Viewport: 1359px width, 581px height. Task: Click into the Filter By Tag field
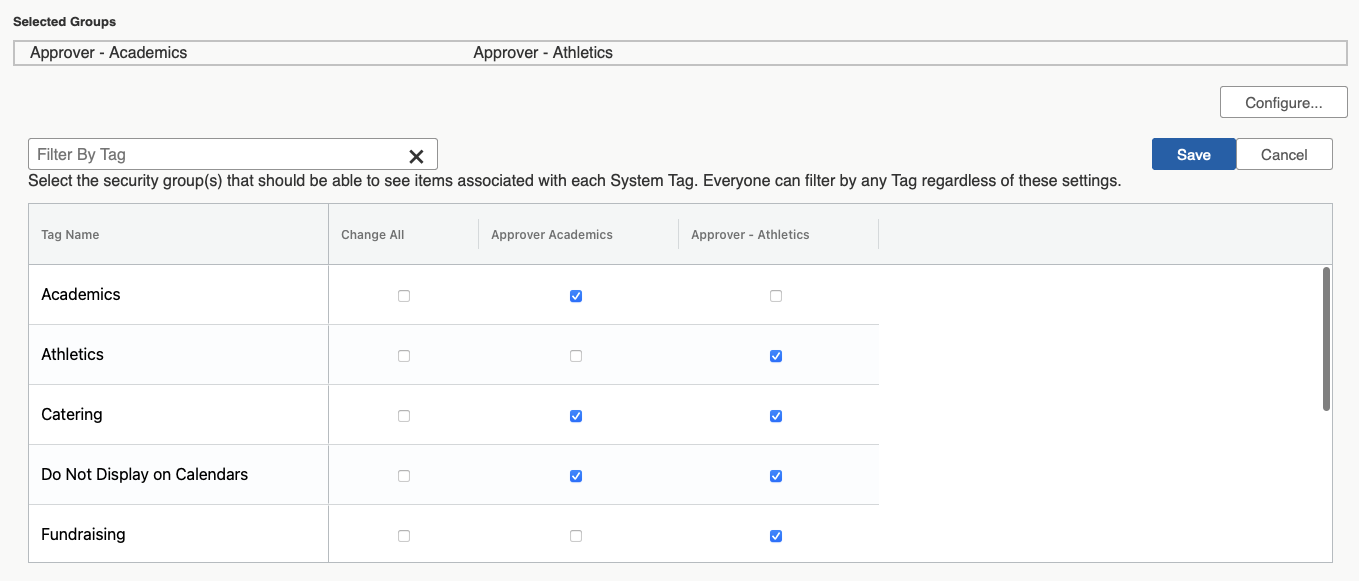(x=215, y=154)
